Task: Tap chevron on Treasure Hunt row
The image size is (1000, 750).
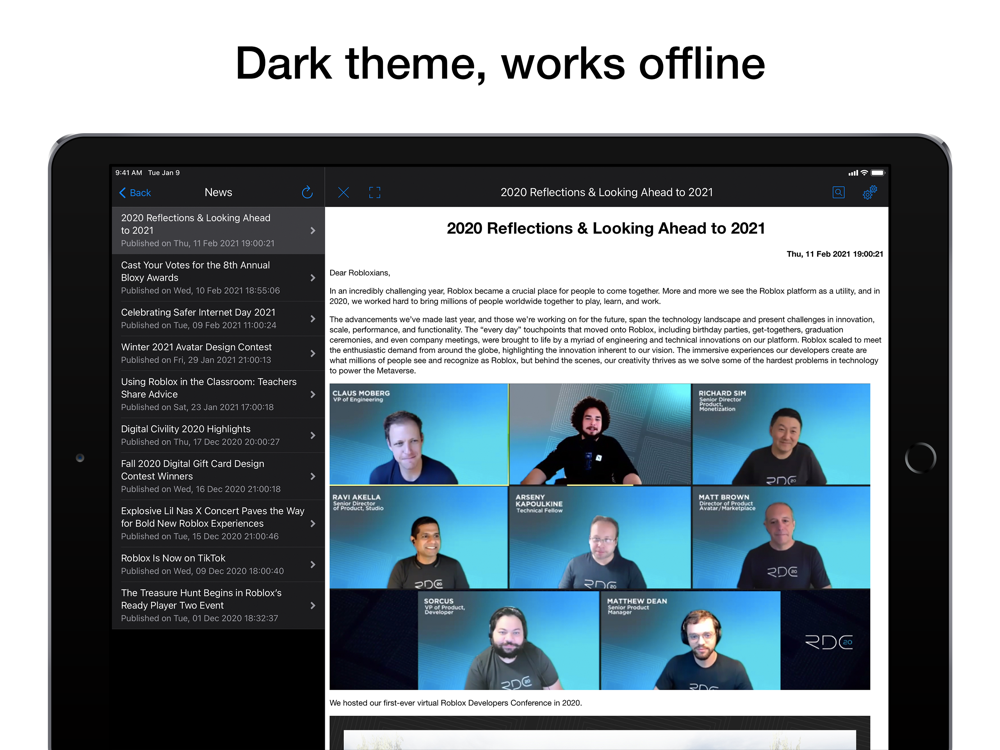Action: pos(312,606)
